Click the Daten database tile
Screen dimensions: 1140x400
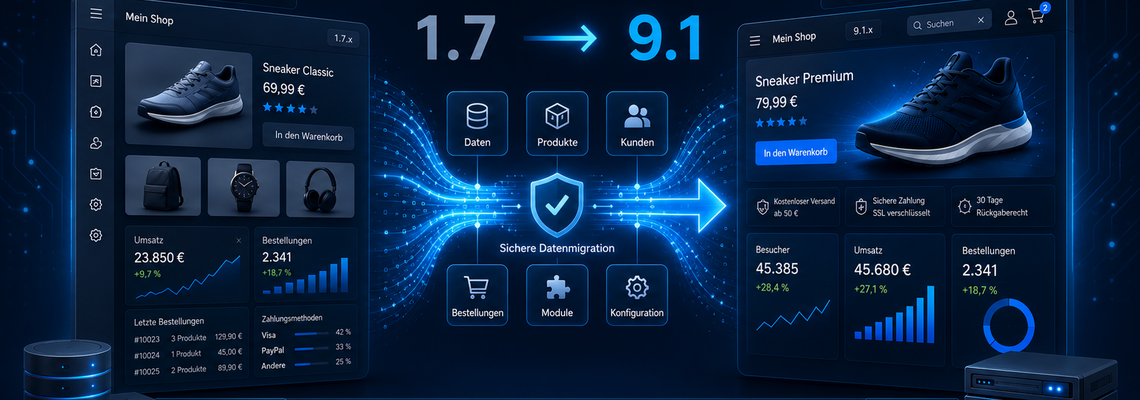477,122
